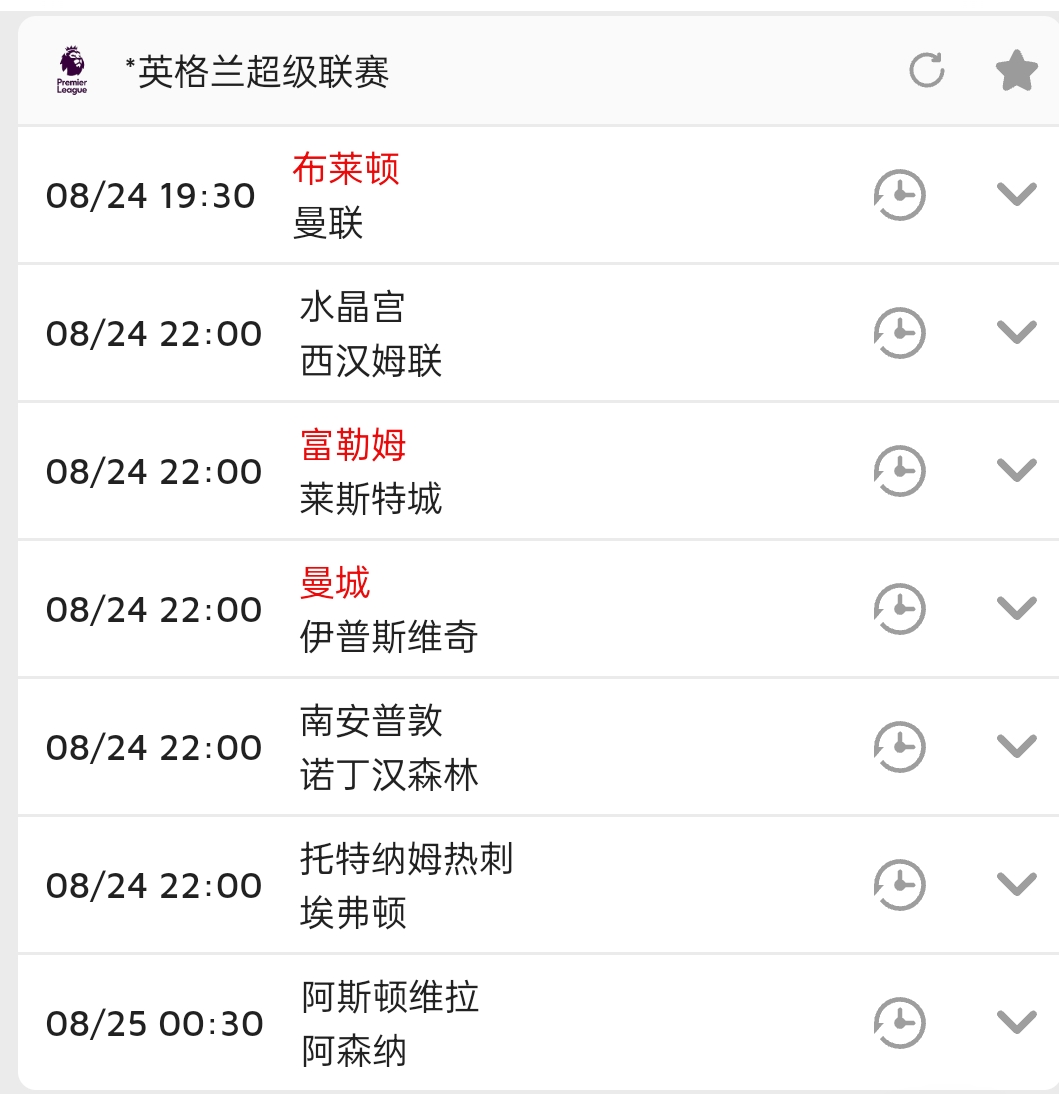Expand the 托特纳姆热刺 vs 埃弗顿 match row

point(1016,884)
